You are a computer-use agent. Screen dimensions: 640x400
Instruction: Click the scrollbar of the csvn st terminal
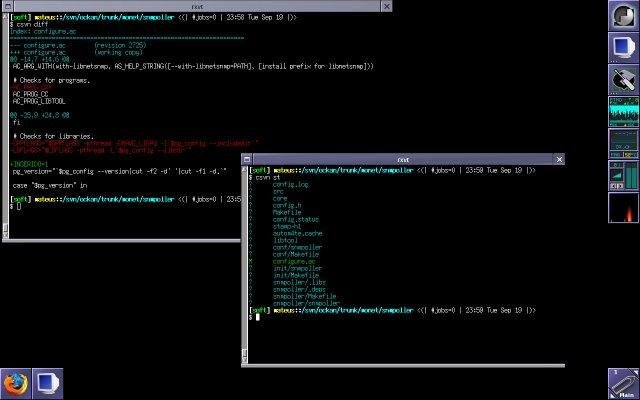(x=244, y=264)
